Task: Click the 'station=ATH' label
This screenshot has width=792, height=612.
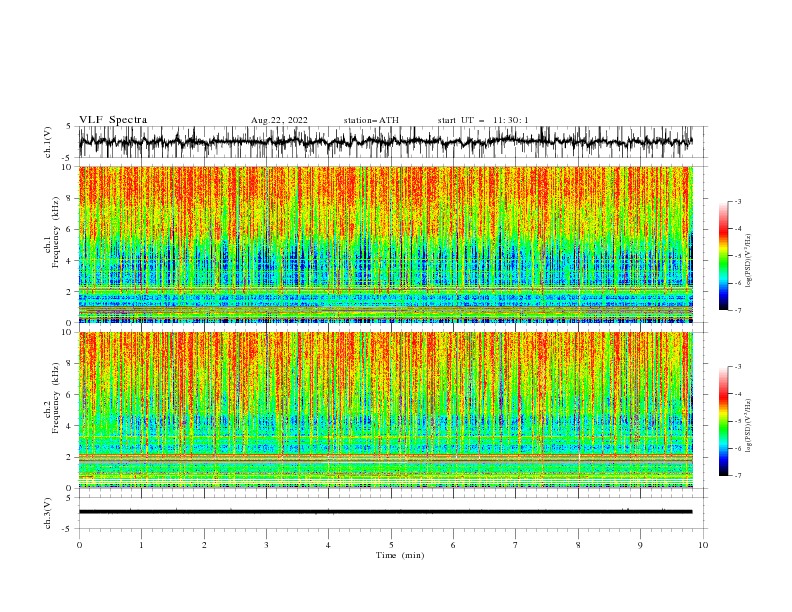Action: point(371,120)
